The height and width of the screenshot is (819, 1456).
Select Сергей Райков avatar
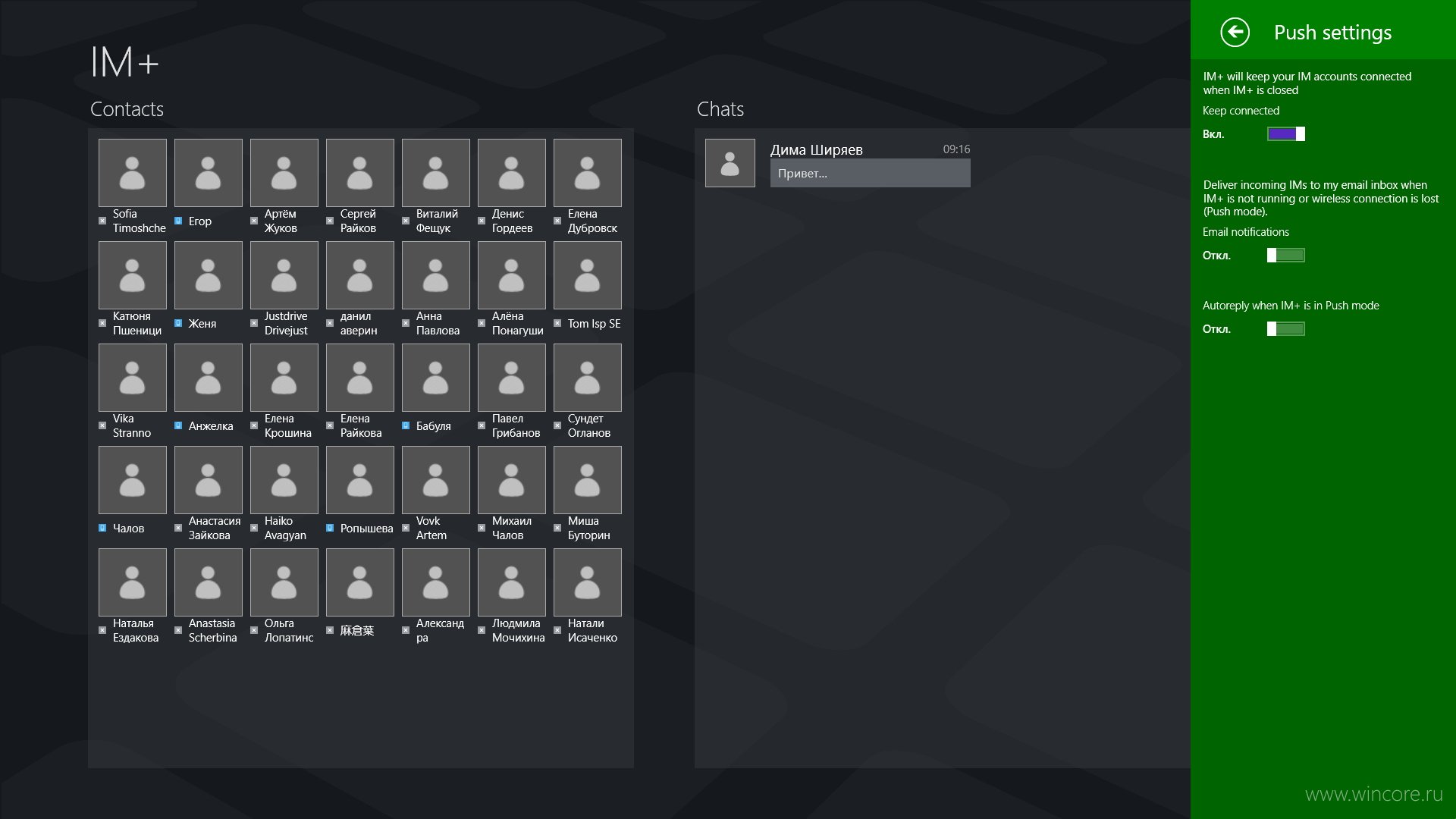(x=360, y=173)
